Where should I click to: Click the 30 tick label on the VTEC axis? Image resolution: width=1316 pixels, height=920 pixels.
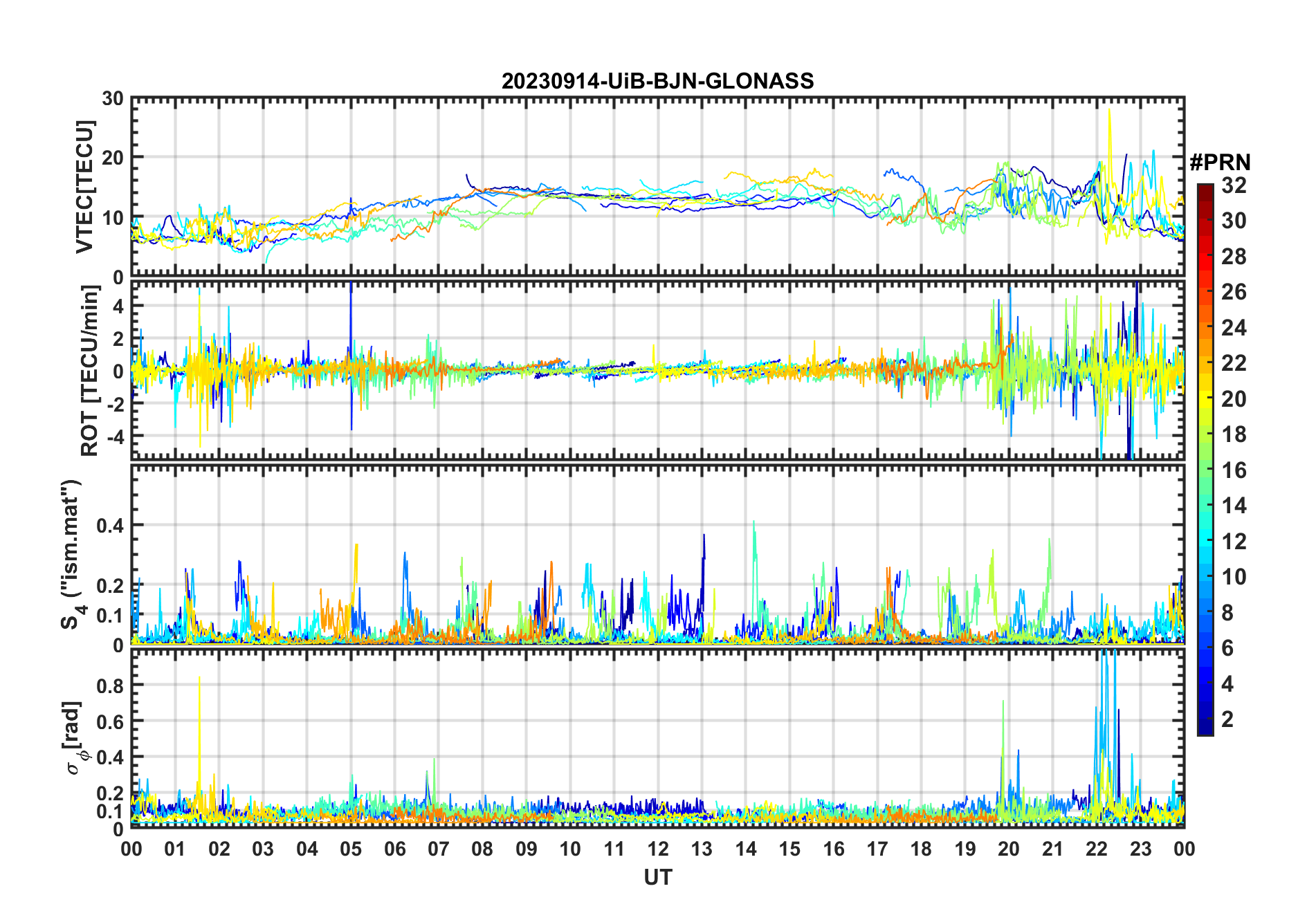click(x=112, y=99)
